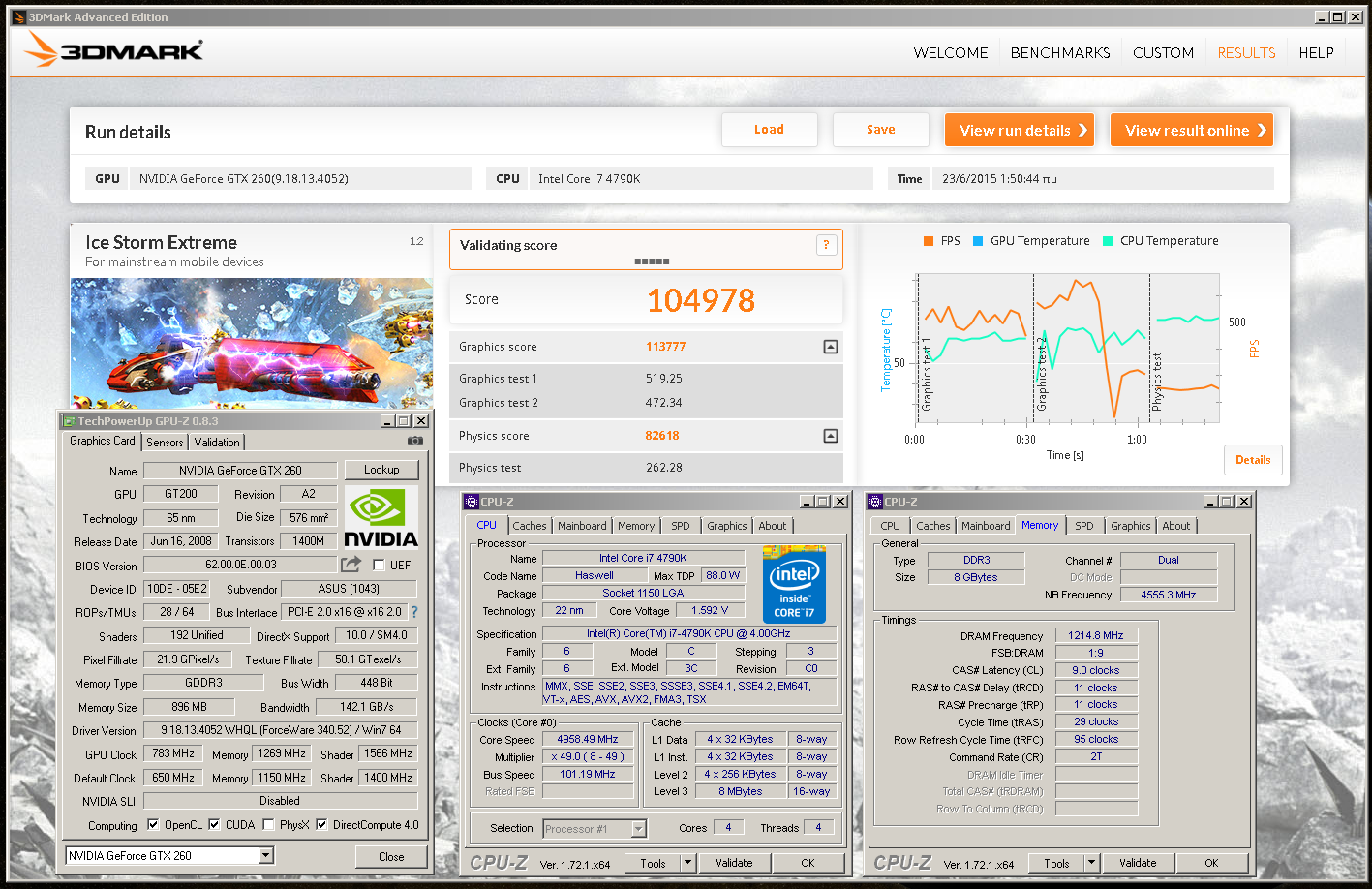
Task: Switch to Sensors tab in GPU-Z
Action: click(x=165, y=443)
